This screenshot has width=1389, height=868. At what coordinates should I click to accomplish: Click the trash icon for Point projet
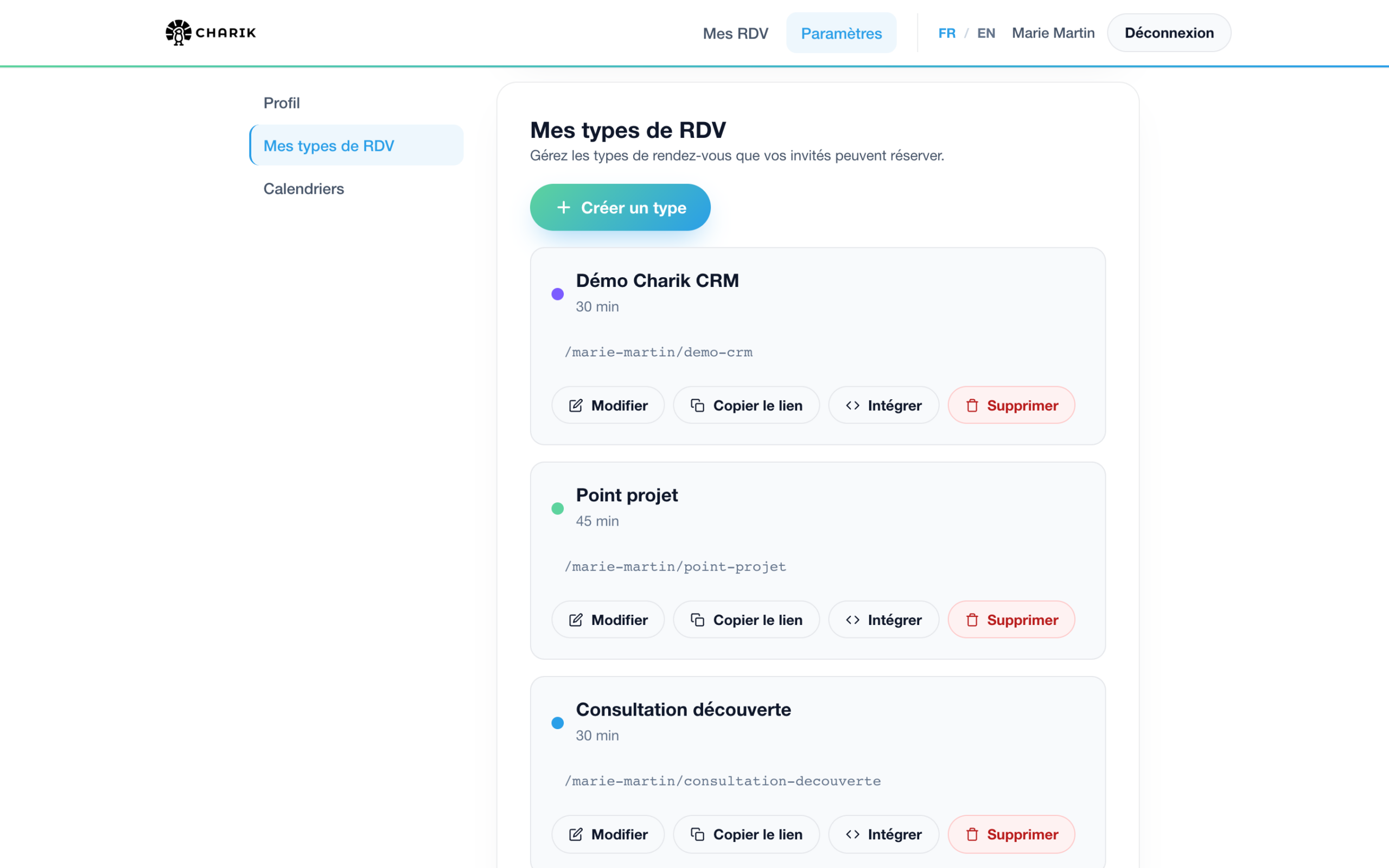point(972,620)
